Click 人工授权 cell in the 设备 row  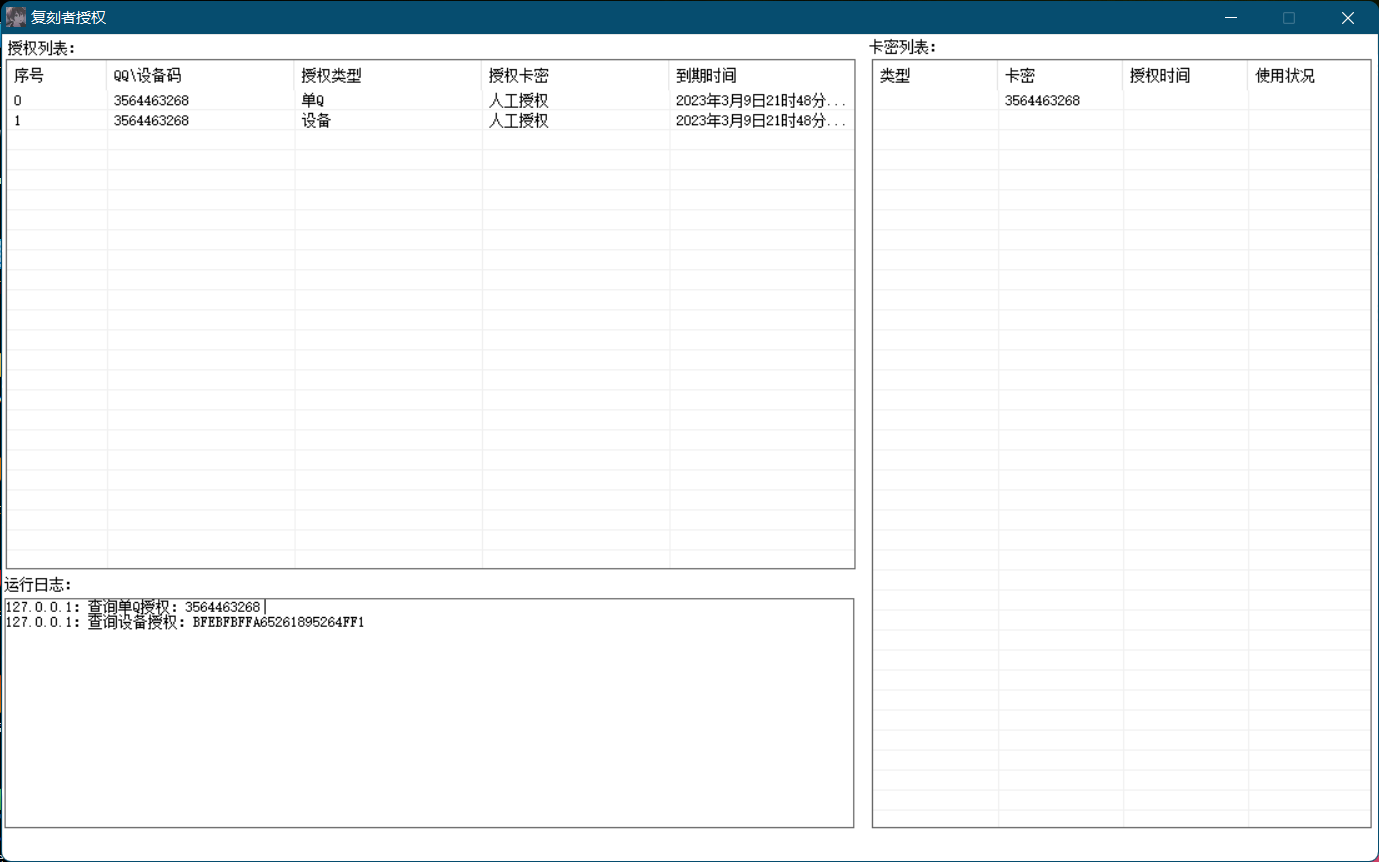point(518,121)
